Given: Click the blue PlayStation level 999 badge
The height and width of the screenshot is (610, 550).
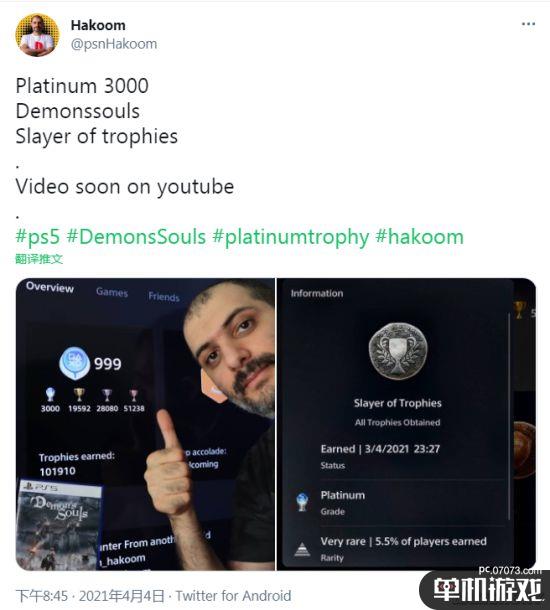Looking at the screenshot, I should 75,363.
